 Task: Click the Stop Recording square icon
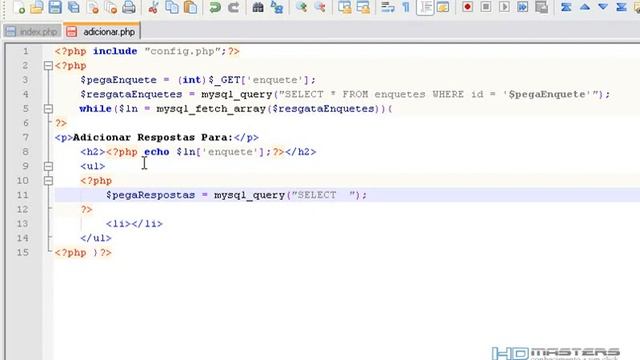pyautogui.click(x=486, y=7)
